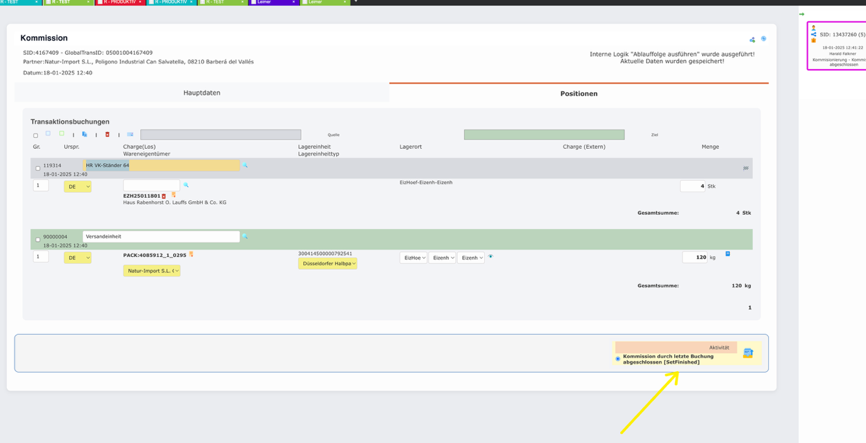Click the red delete icon in the transaction toolbar
866x443 pixels.
(x=107, y=134)
